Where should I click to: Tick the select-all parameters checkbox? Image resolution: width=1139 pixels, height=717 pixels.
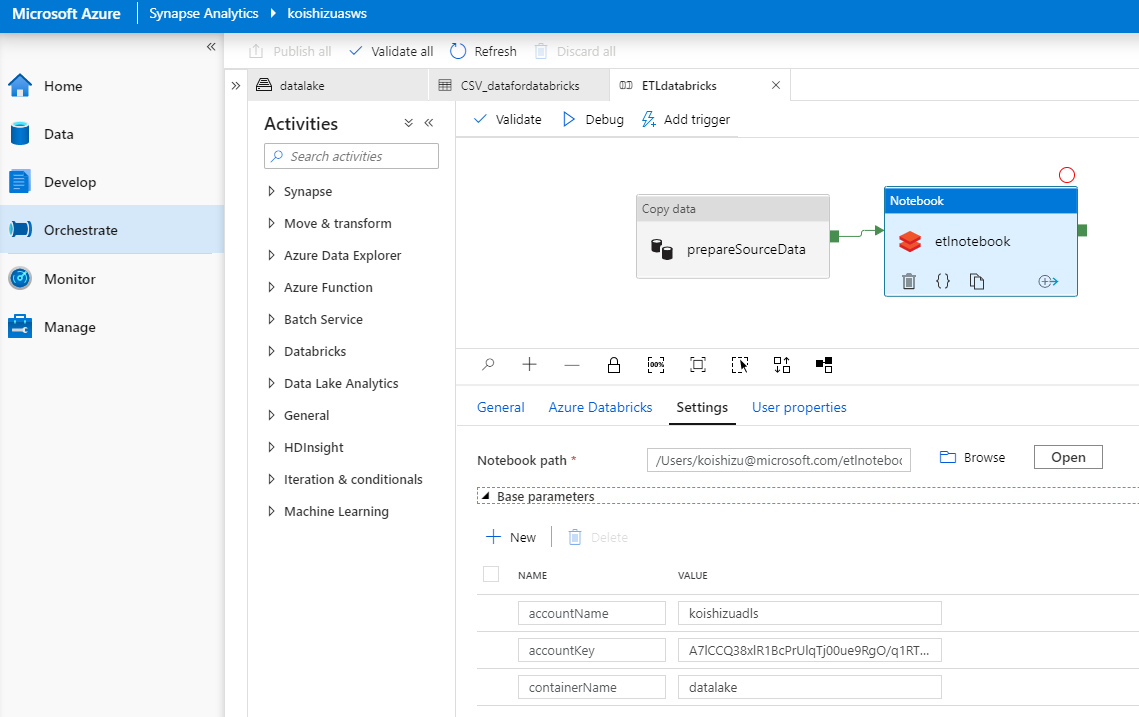click(491, 575)
